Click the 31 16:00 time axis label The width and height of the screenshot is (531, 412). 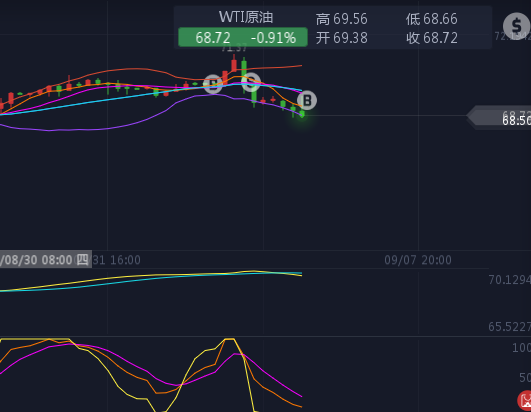click(x=116, y=260)
